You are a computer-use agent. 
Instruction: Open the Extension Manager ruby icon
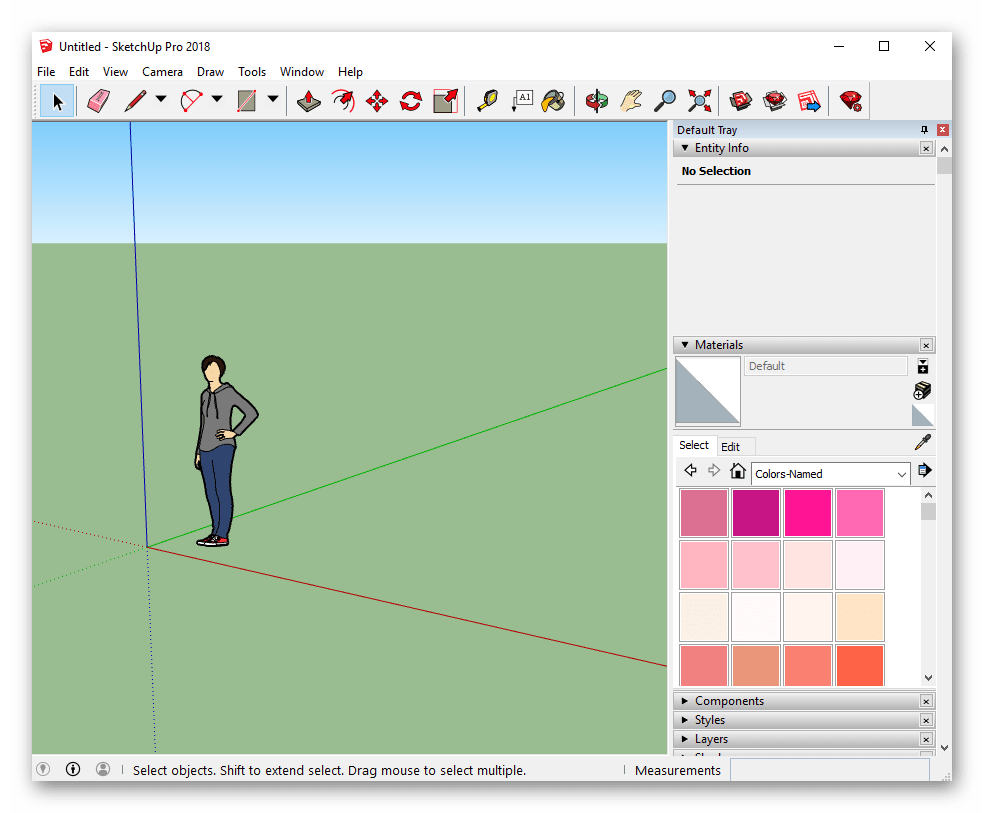[851, 101]
